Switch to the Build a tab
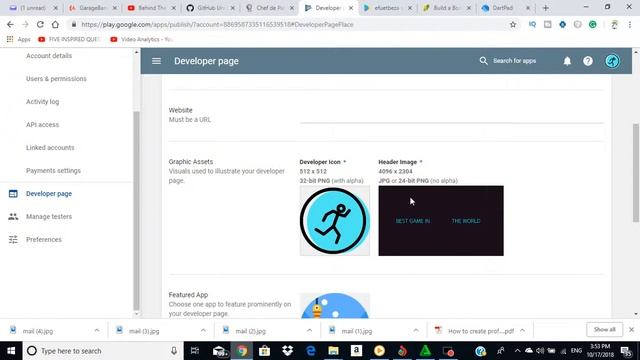This screenshot has width=640, height=360. click(x=447, y=8)
